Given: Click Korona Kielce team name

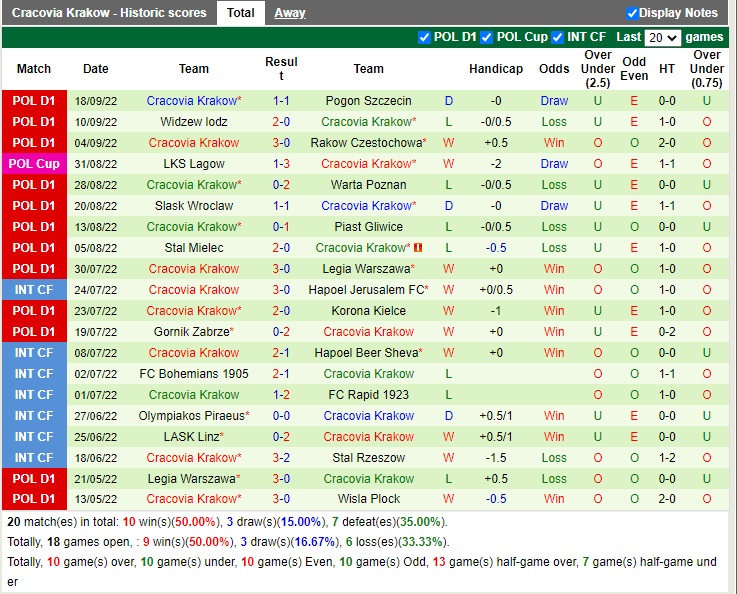Looking at the screenshot, I should click(368, 311).
